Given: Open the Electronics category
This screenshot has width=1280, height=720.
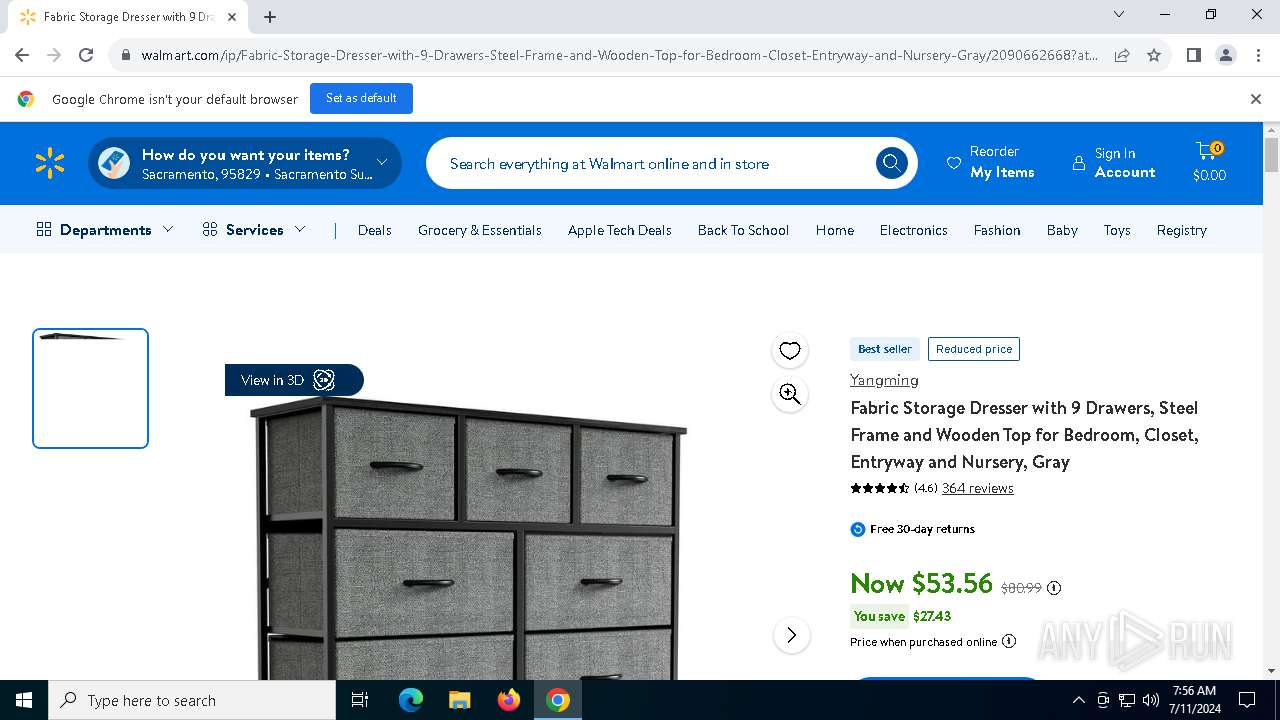Looking at the screenshot, I should tap(913, 230).
